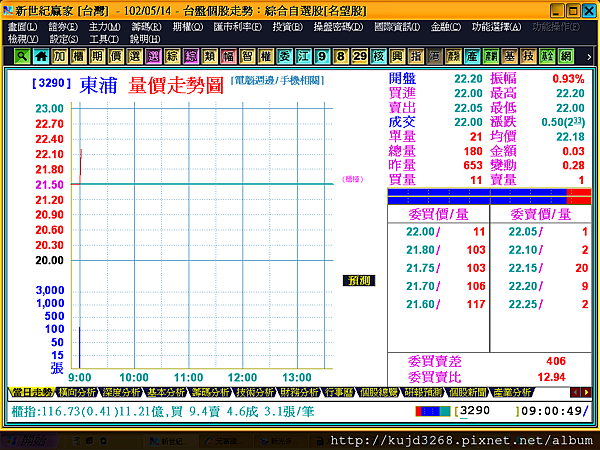The height and width of the screenshot is (450, 600).
Task: Click the magenta 選 toolbar icon
Action: coord(153,56)
